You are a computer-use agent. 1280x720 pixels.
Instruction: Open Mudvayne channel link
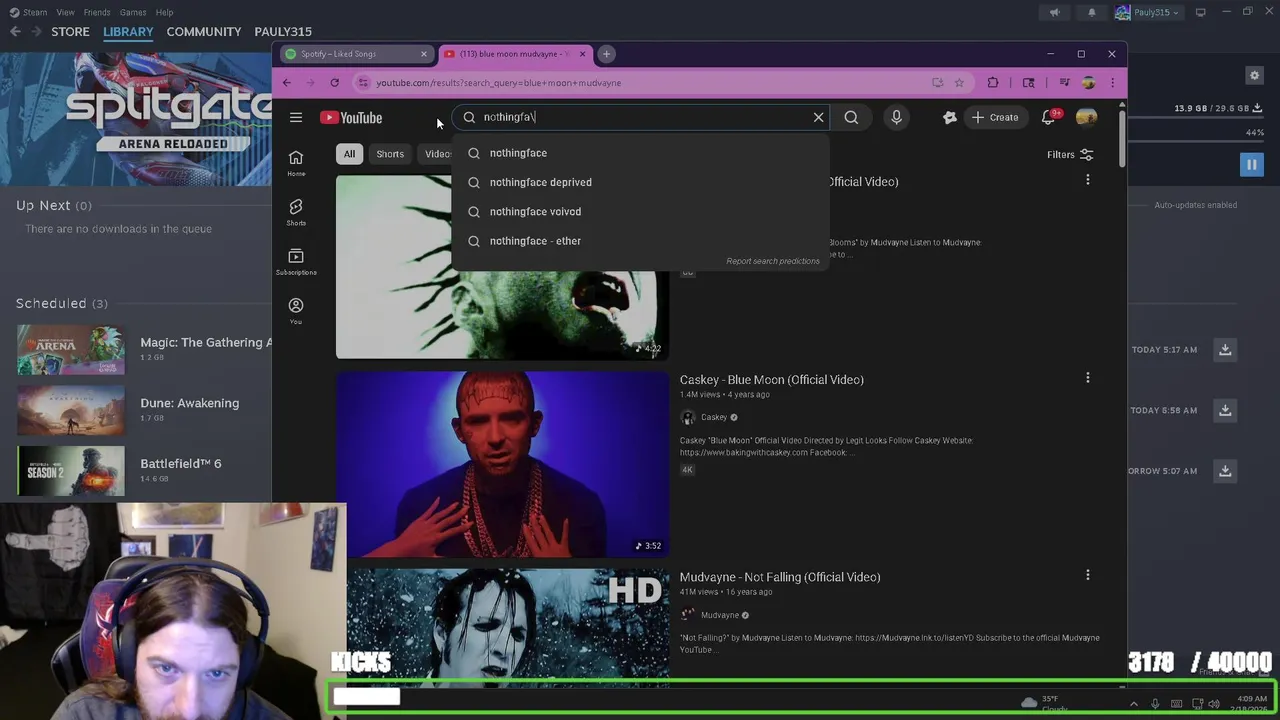pyautogui.click(x=720, y=615)
